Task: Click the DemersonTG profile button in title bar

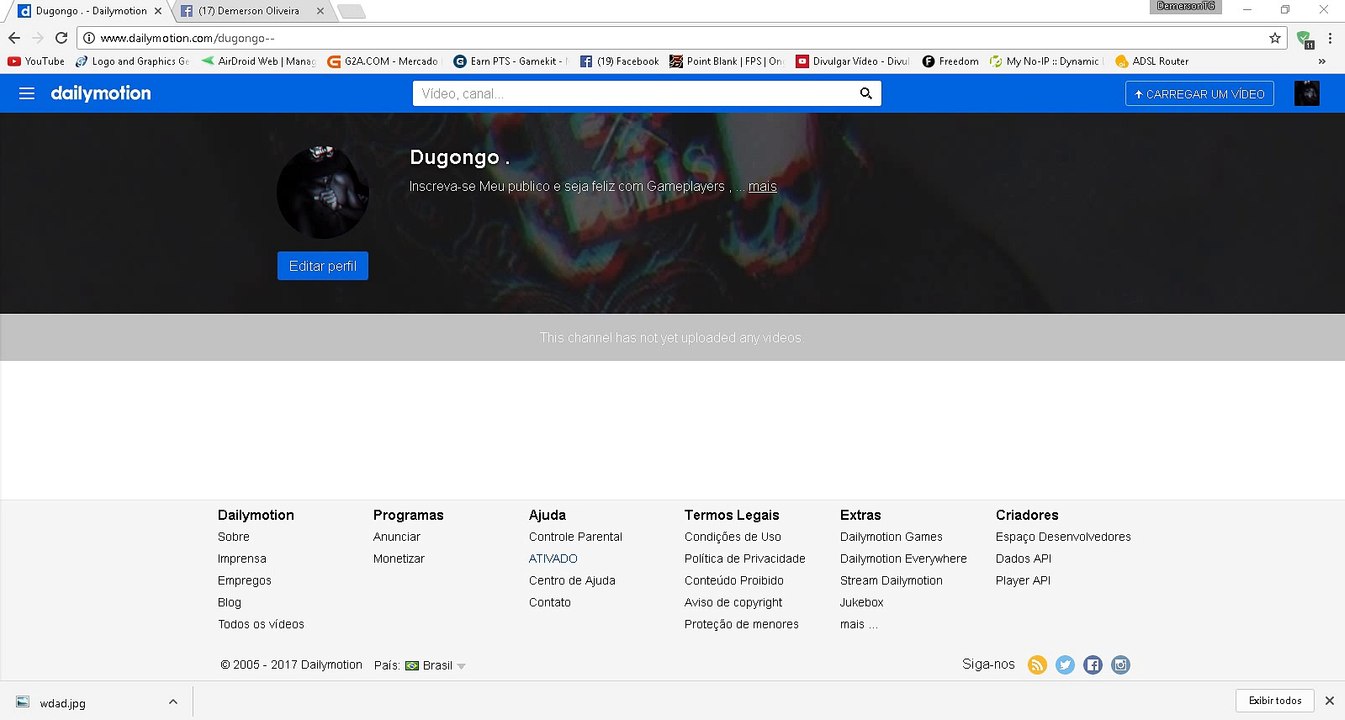Action: pos(1186,7)
